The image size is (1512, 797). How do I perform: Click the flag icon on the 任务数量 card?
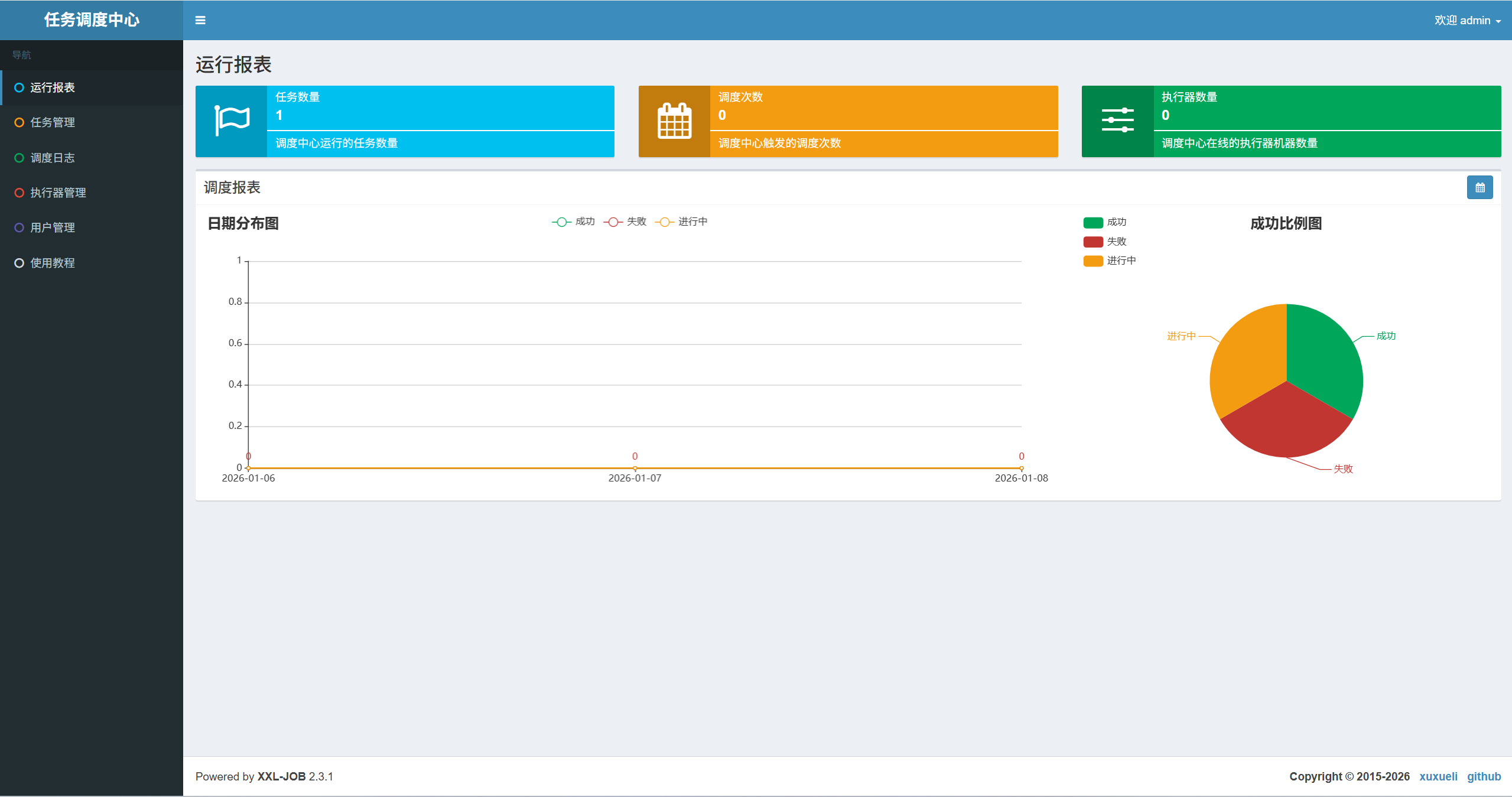tap(232, 121)
